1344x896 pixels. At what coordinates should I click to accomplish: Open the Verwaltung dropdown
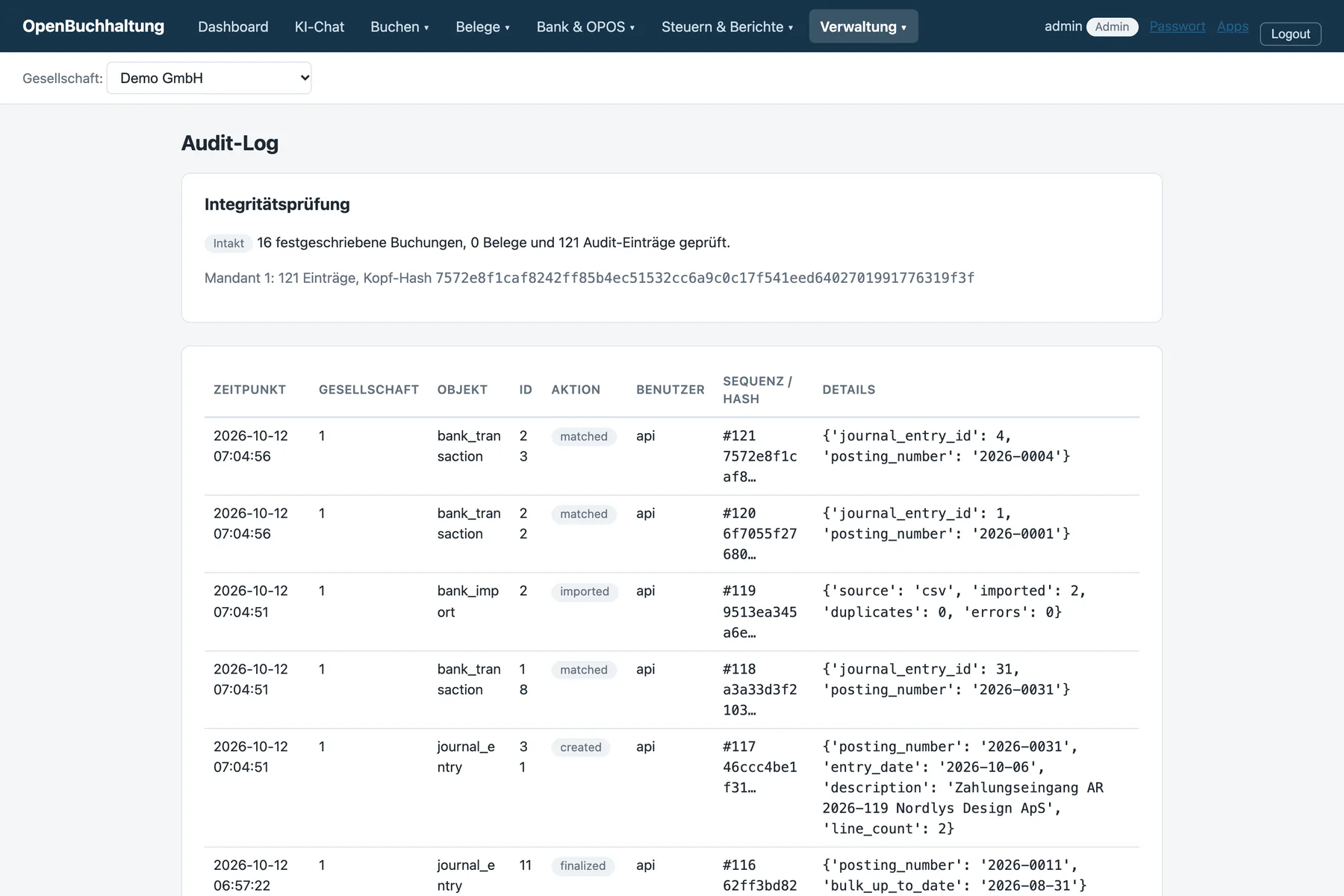click(x=863, y=27)
